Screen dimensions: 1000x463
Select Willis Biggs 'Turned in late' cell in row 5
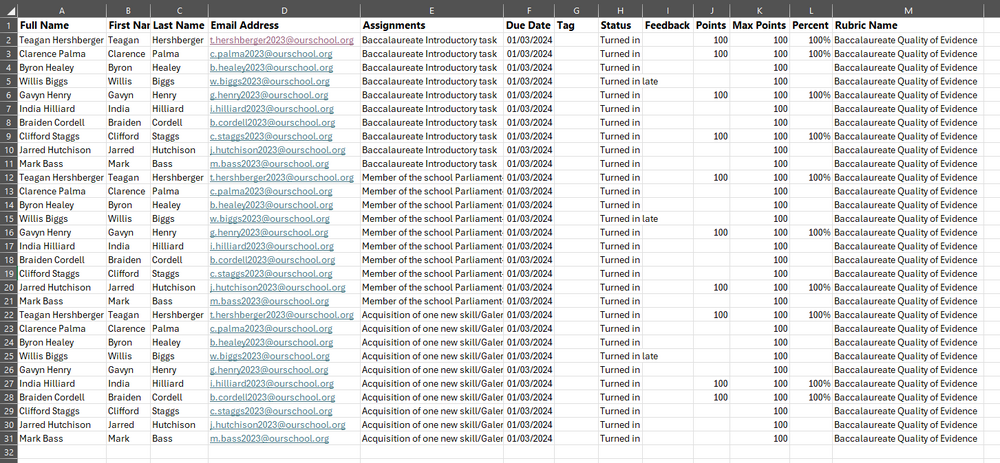point(629,81)
